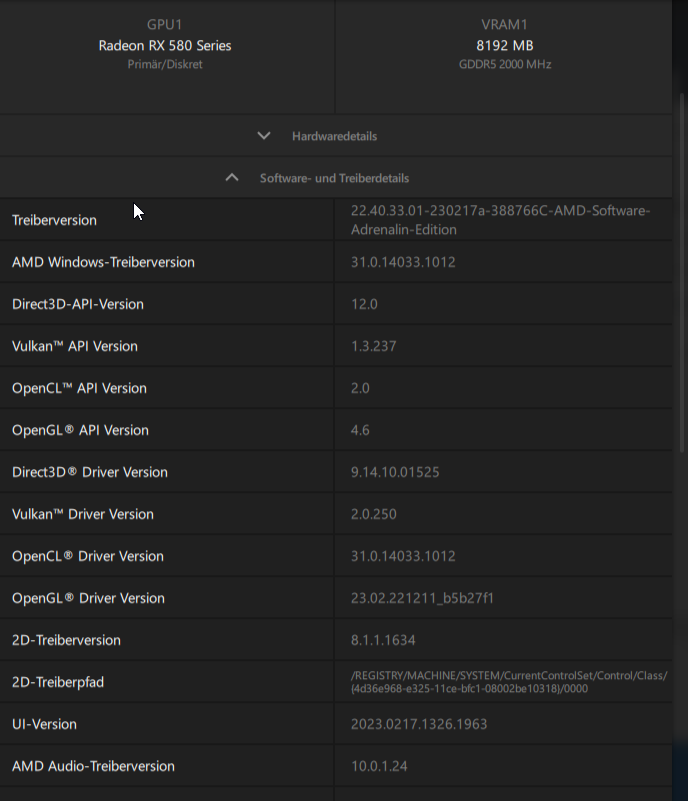
Task: Click the vertical scrollbar thumb
Action: 682,273
